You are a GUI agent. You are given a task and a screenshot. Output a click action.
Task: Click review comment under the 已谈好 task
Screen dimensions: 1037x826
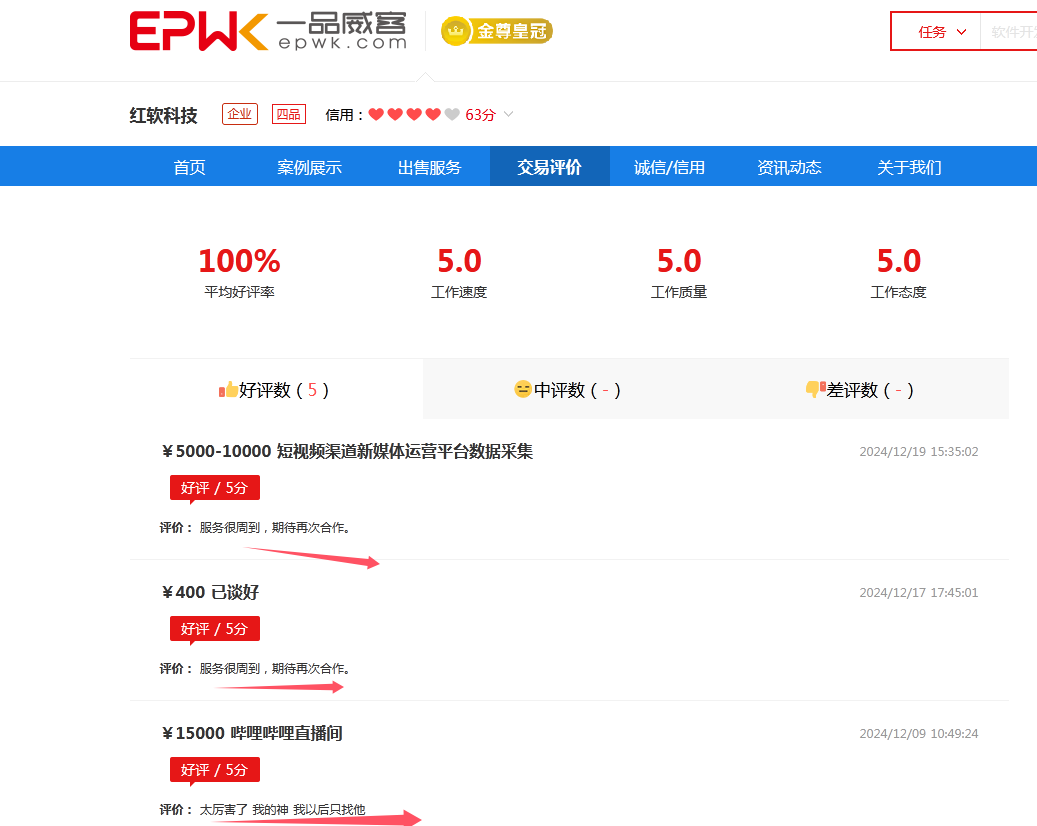pos(274,668)
